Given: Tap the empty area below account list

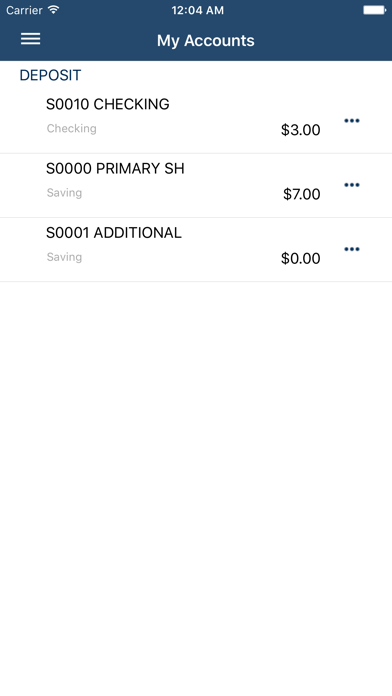Looking at the screenshot, I should (196, 488).
